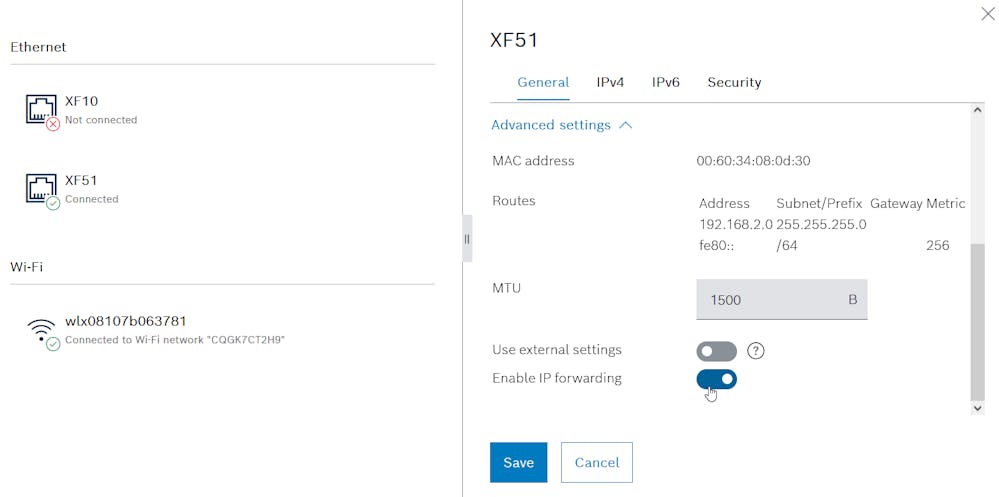Click the scrollbar up arrow
The width and height of the screenshot is (999, 497).
point(977,110)
